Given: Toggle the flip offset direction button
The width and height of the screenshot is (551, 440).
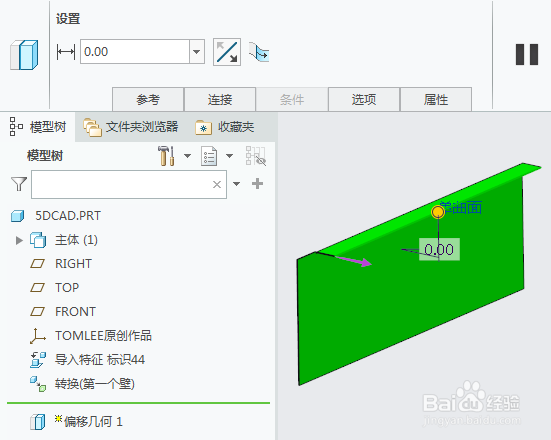Looking at the screenshot, I should (x=227, y=52).
